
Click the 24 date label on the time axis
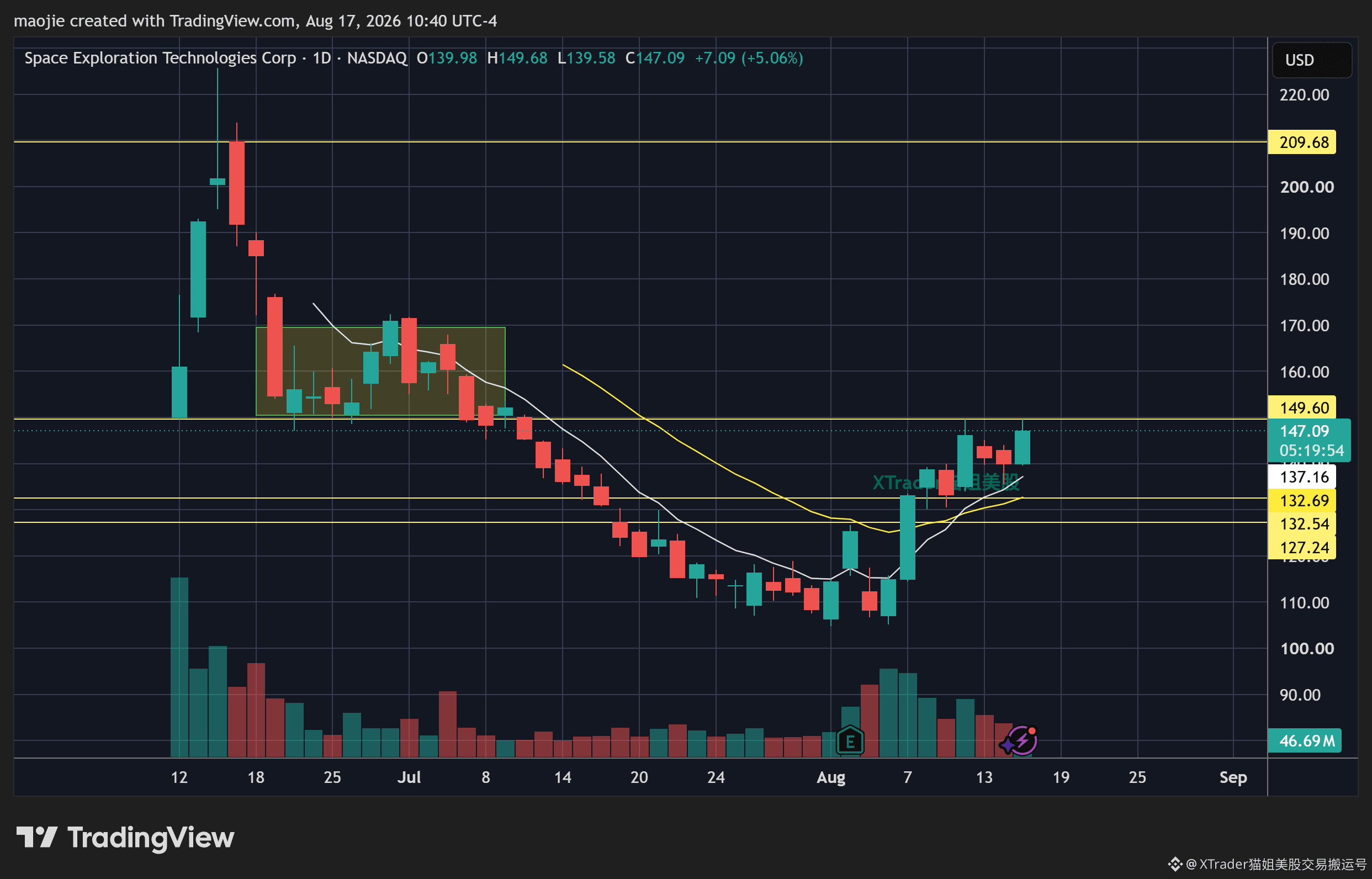[716, 777]
